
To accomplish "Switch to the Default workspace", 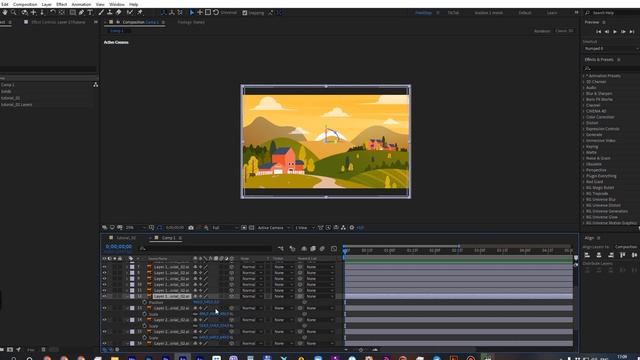I will 525,13.
